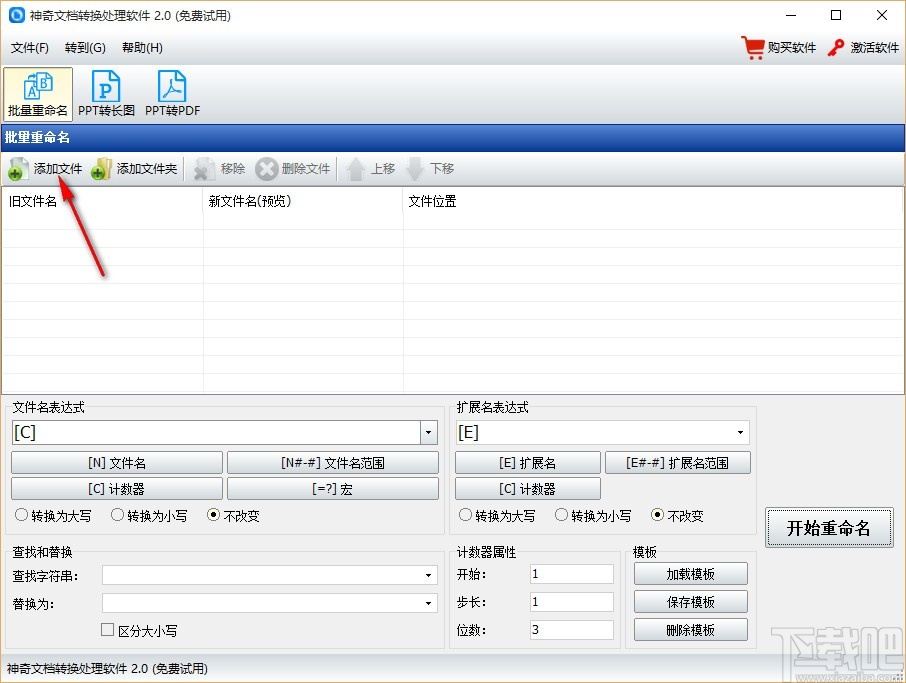Screen dimensions: 906x683
Task: Expand the 扩展名表达式 dropdown arrow
Action: click(x=740, y=432)
